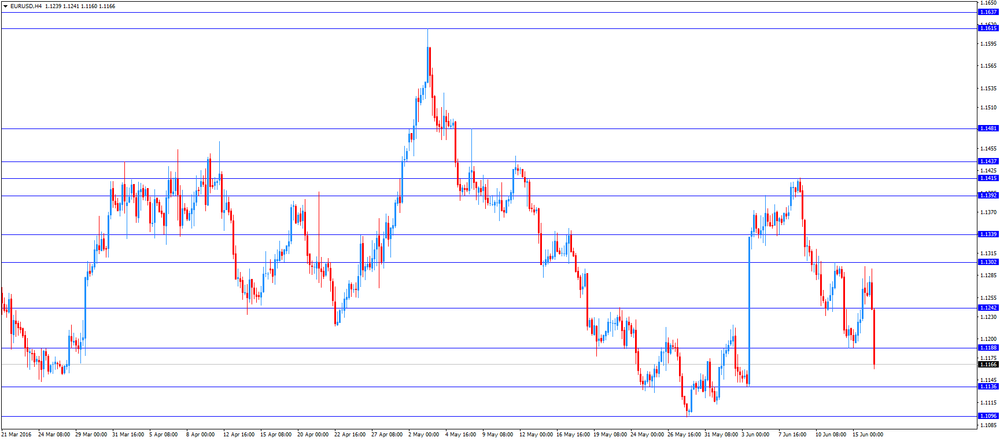The height and width of the screenshot is (441, 1000).
Task: Click the 1.1370 price scale value
Action: click(x=989, y=212)
